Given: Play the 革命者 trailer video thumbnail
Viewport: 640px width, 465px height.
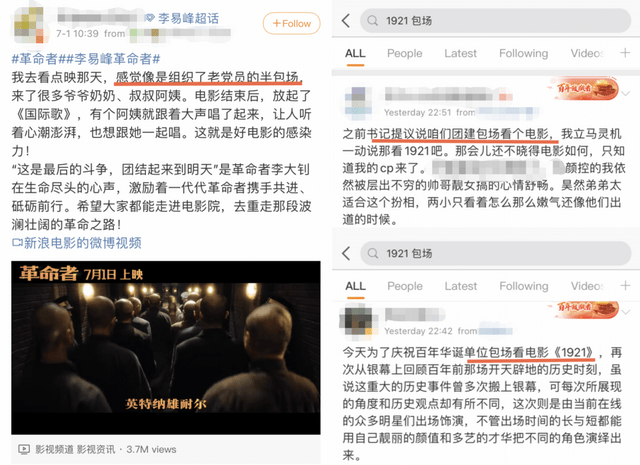Looking at the screenshot, I should pyautogui.click(x=166, y=348).
